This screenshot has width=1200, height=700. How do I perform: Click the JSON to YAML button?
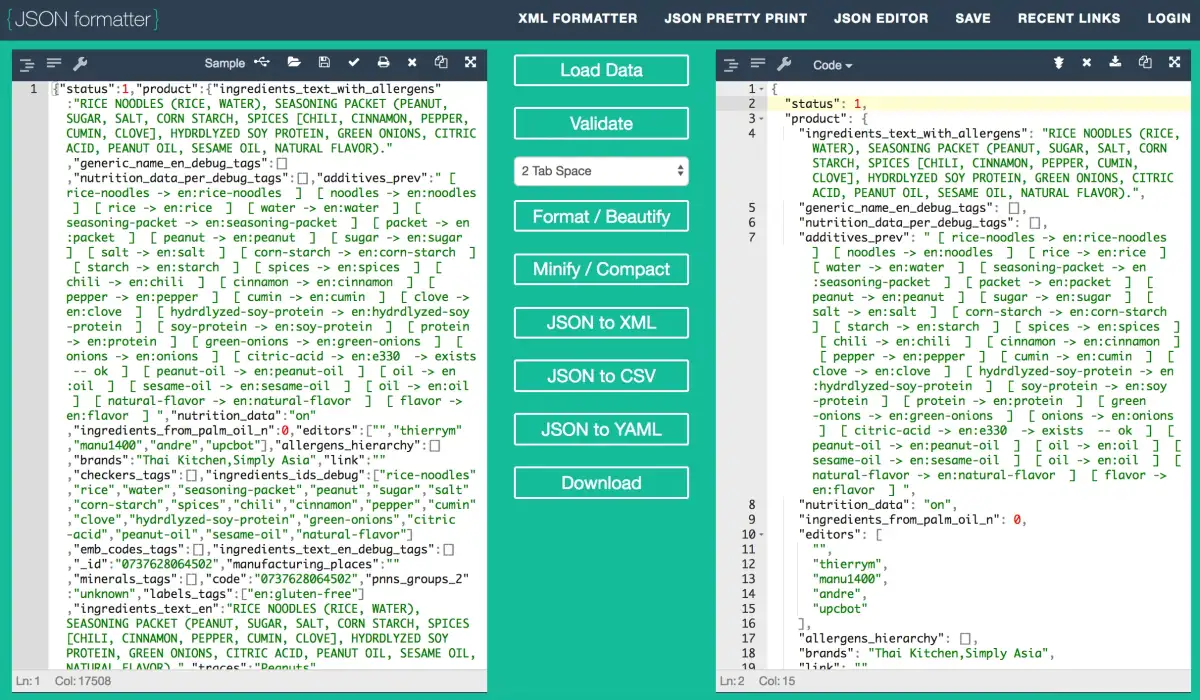coord(601,429)
